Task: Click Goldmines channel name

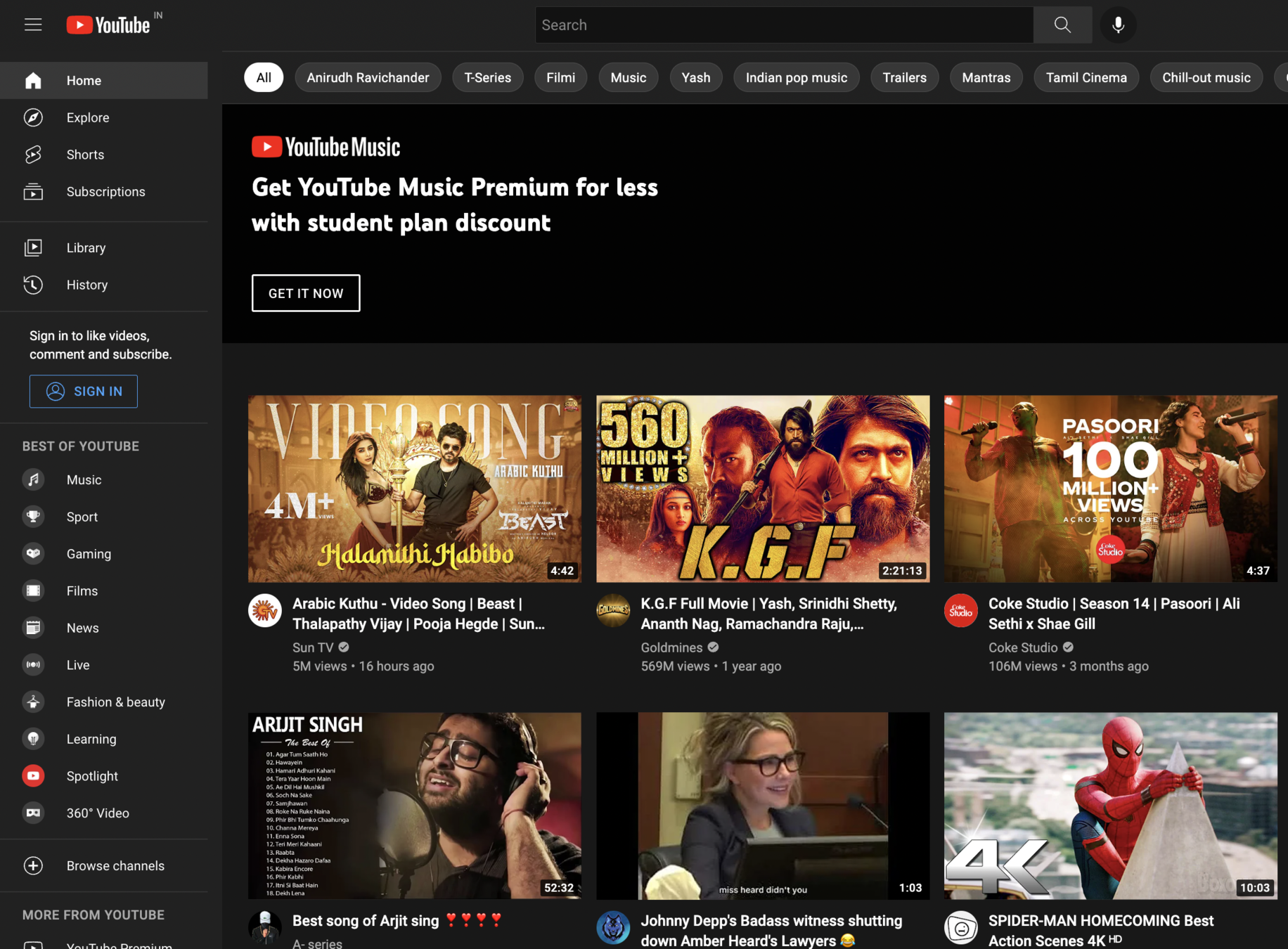Action: 671,647
